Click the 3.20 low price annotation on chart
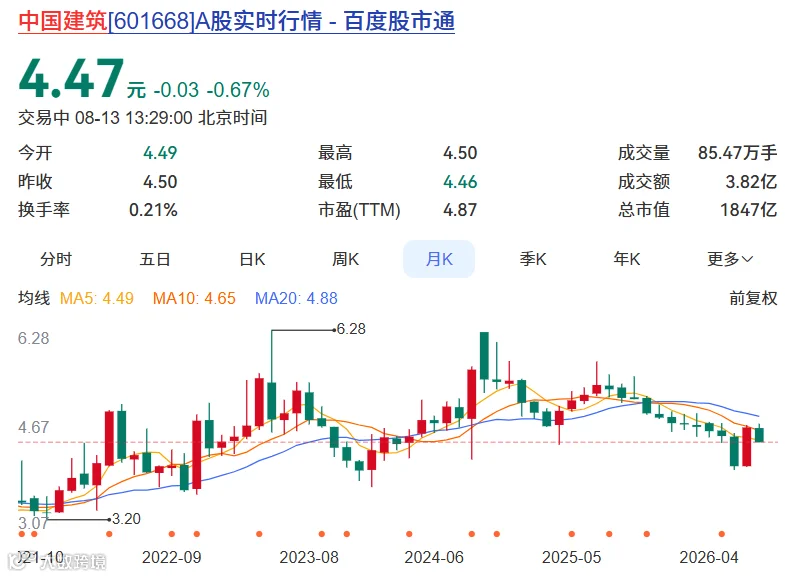This screenshot has height=577, width=809. [126, 519]
